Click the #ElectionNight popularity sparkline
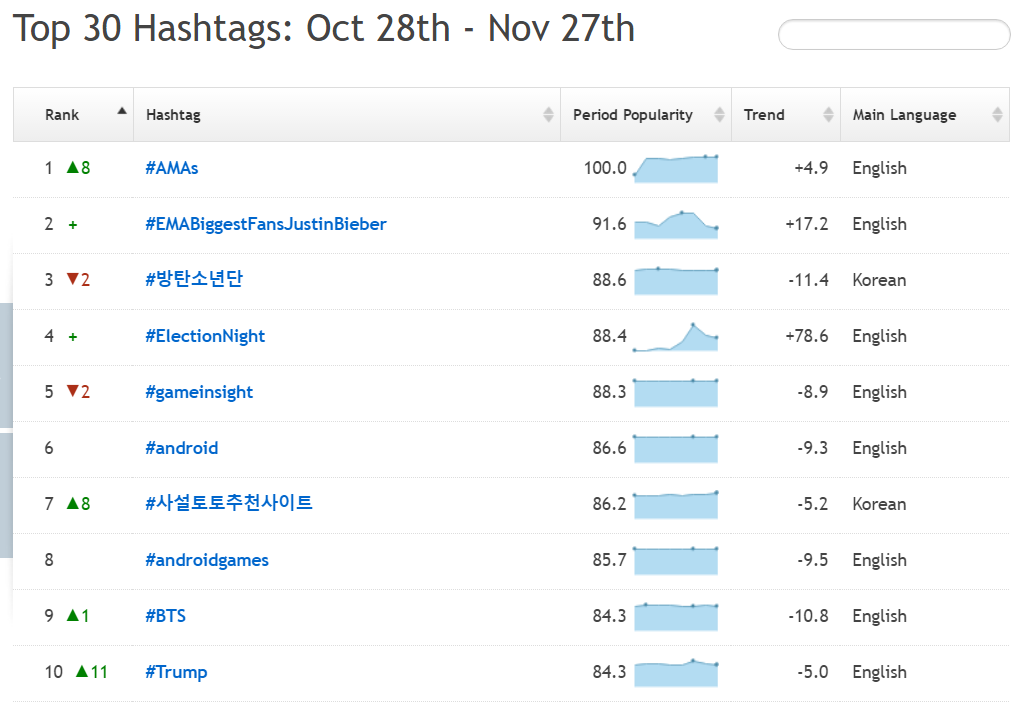 [x=676, y=337]
